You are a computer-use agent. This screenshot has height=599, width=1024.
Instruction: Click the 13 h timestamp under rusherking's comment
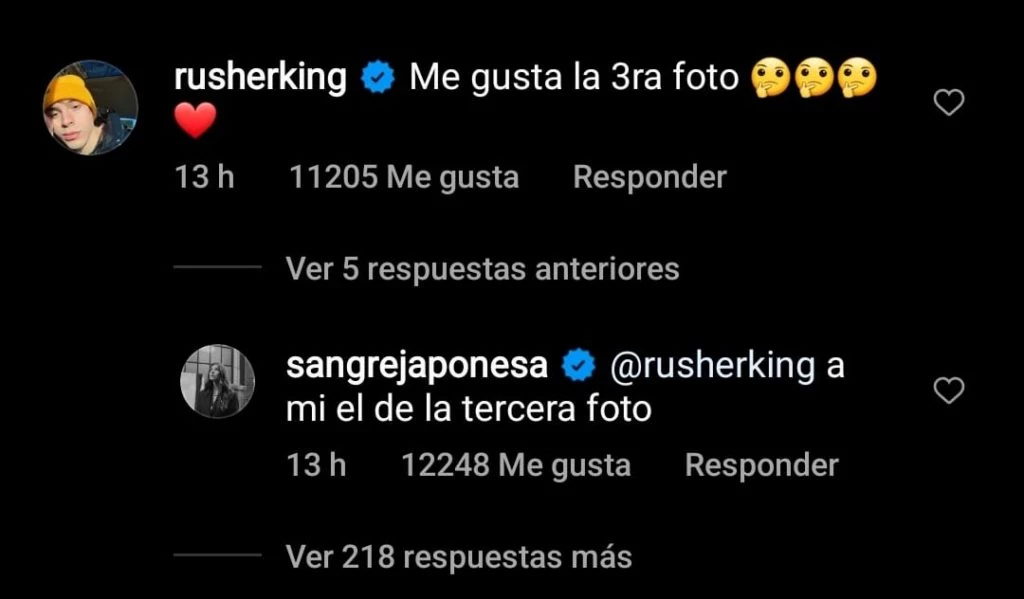[x=204, y=177]
